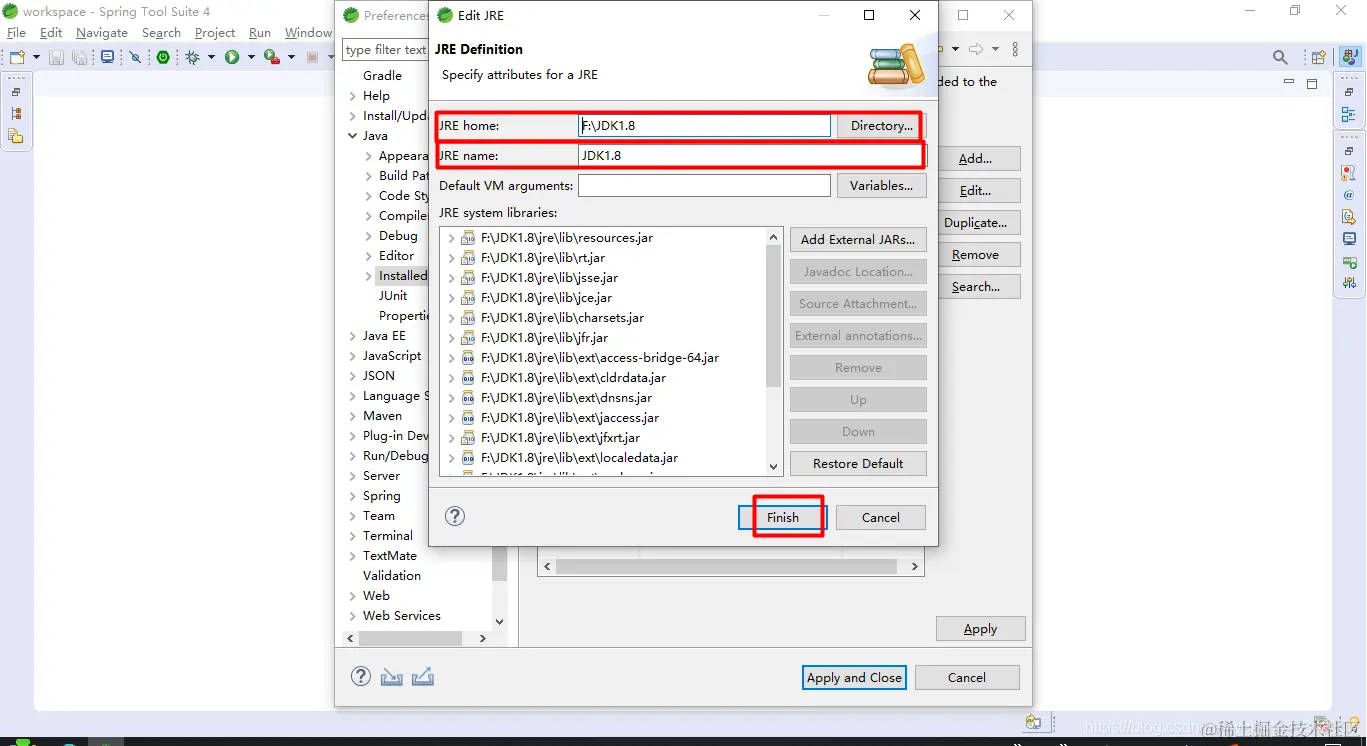Image resolution: width=1367 pixels, height=746 pixels.
Task: Expand the Maven preferences node
Action: click(x=352, y=416)
